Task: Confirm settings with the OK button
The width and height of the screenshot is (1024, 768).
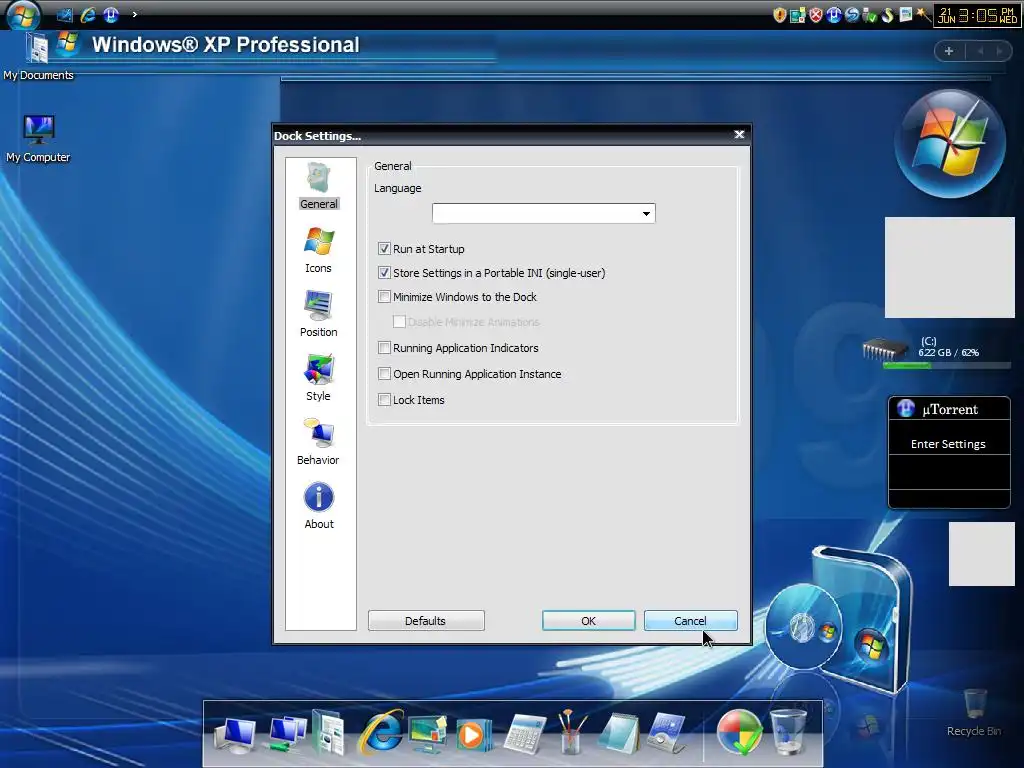Action: click(588, 621)
